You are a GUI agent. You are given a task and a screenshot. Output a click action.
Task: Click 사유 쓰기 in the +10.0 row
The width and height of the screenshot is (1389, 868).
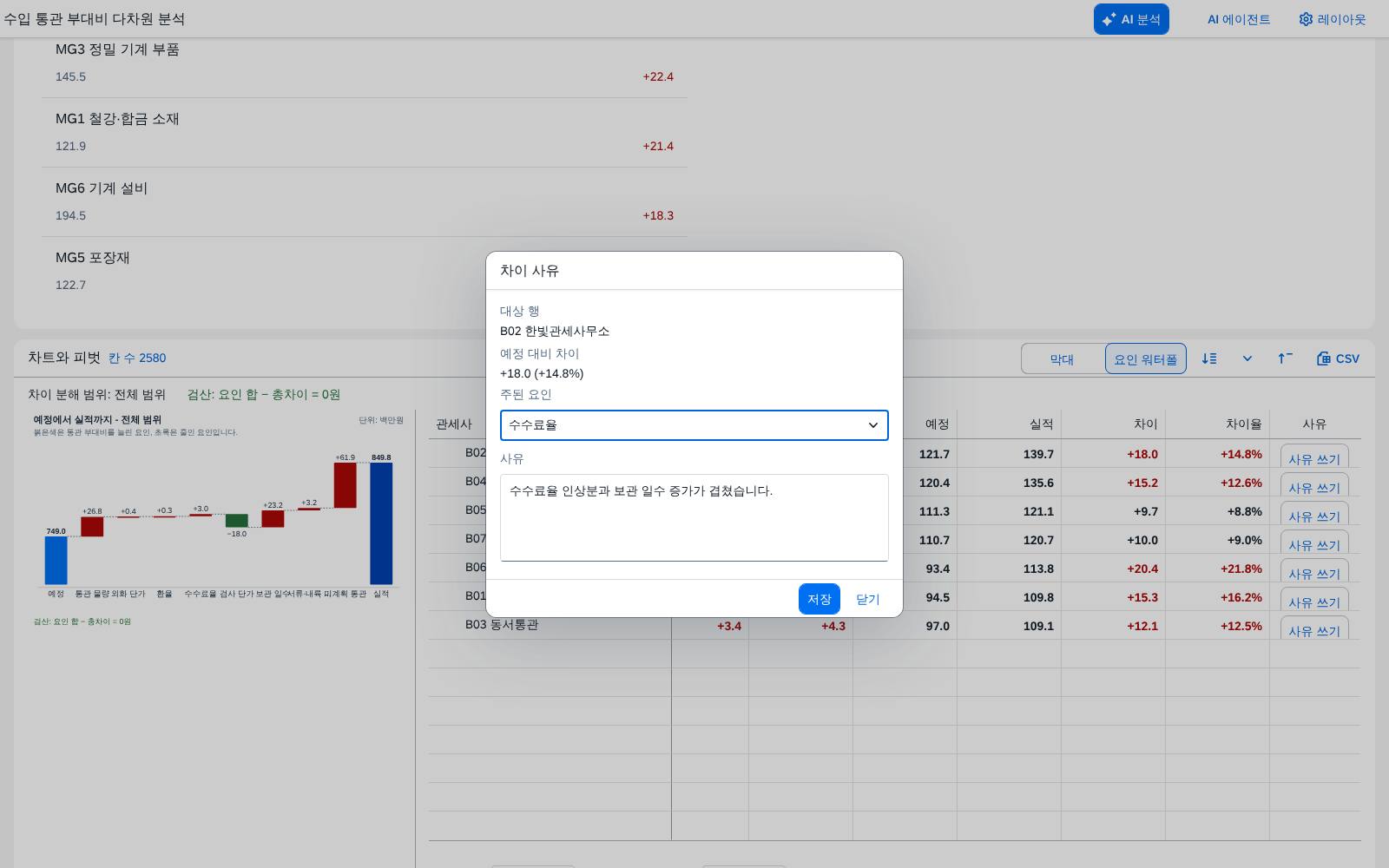[1314, 542]
